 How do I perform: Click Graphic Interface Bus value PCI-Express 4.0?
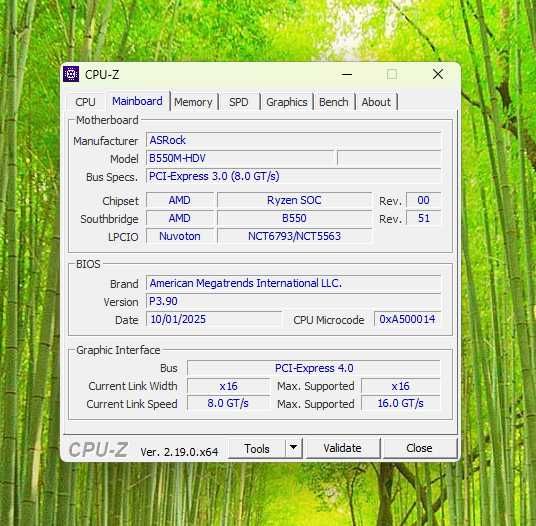pyautogui.click(x=314, y=368)
